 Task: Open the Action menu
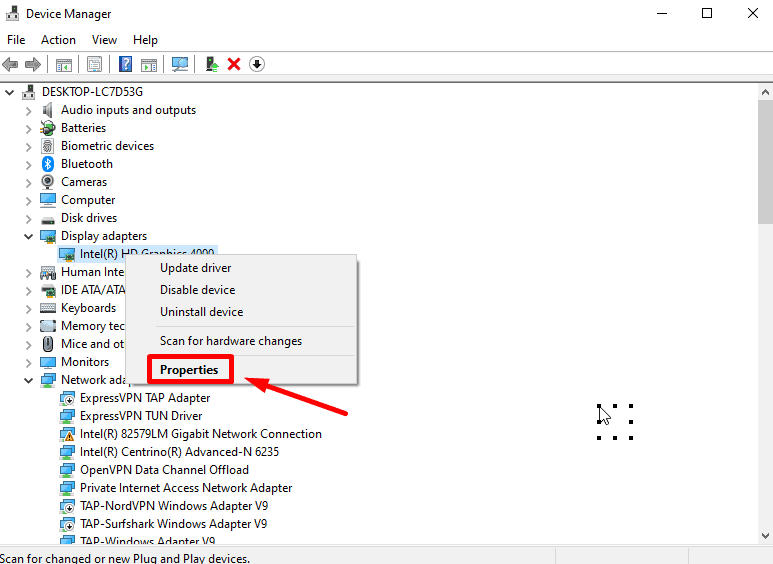tap(58, 40)
